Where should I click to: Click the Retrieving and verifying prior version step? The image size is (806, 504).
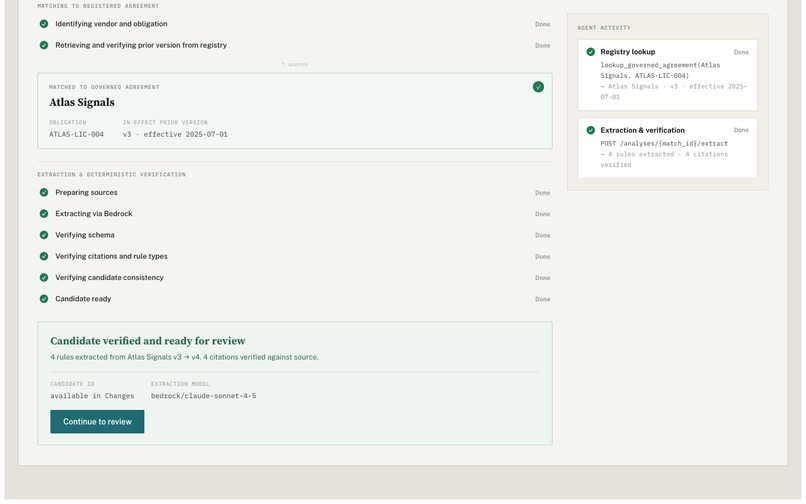pyautogui.click(x=141, y=45)
